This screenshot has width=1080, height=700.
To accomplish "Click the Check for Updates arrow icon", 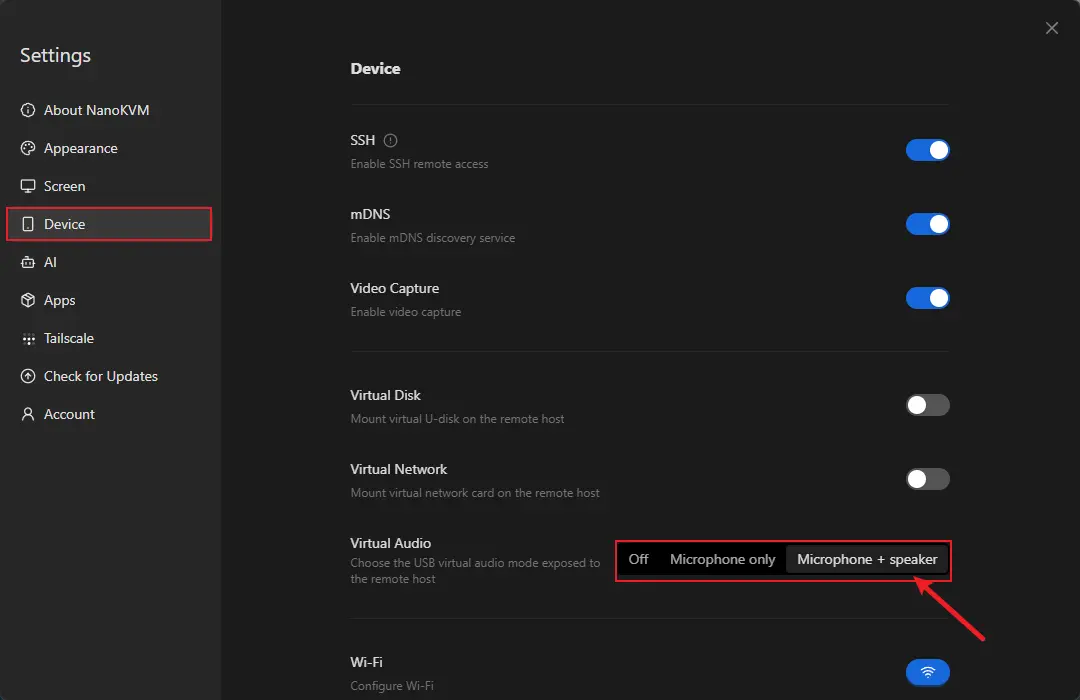I will (28, 376).
